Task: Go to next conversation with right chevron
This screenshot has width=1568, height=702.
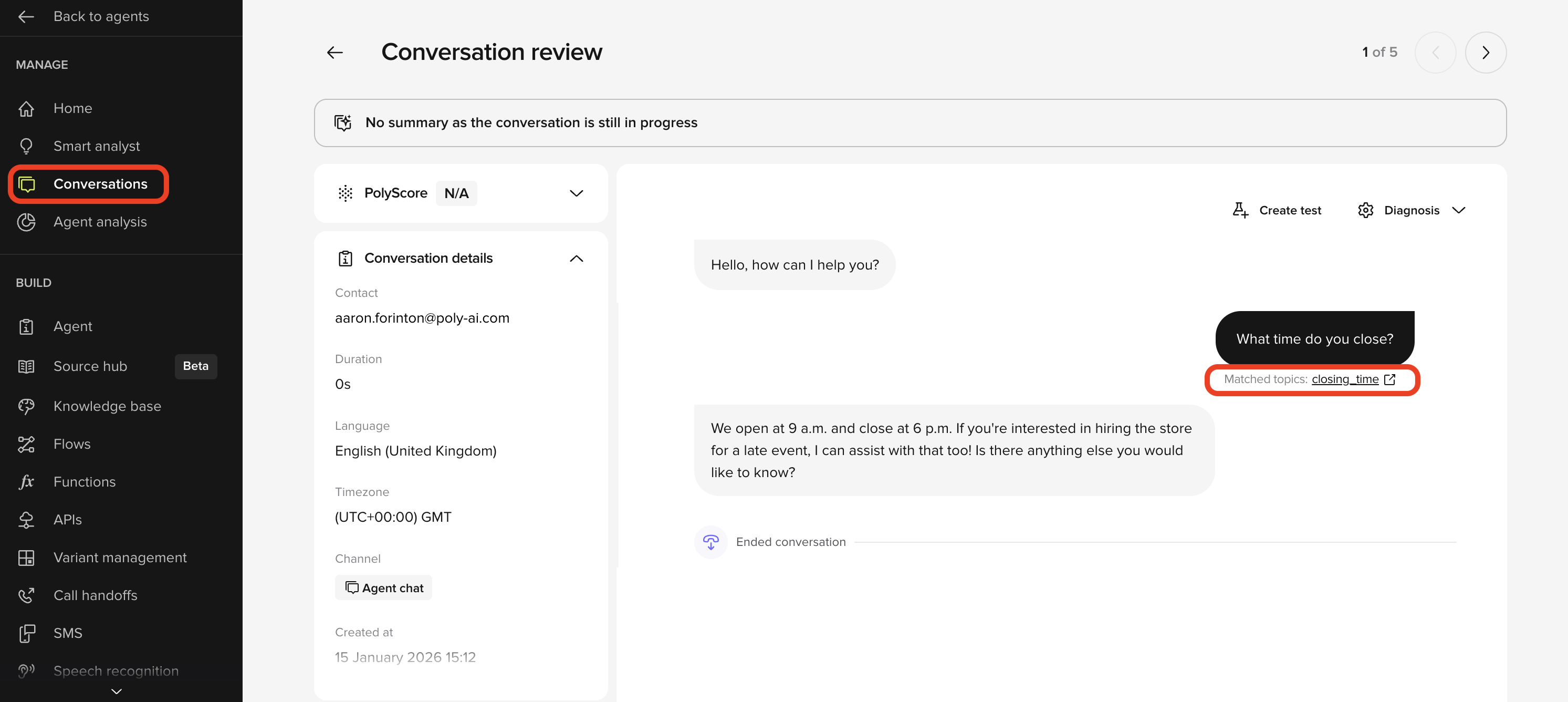Action: click(1485, 53)
